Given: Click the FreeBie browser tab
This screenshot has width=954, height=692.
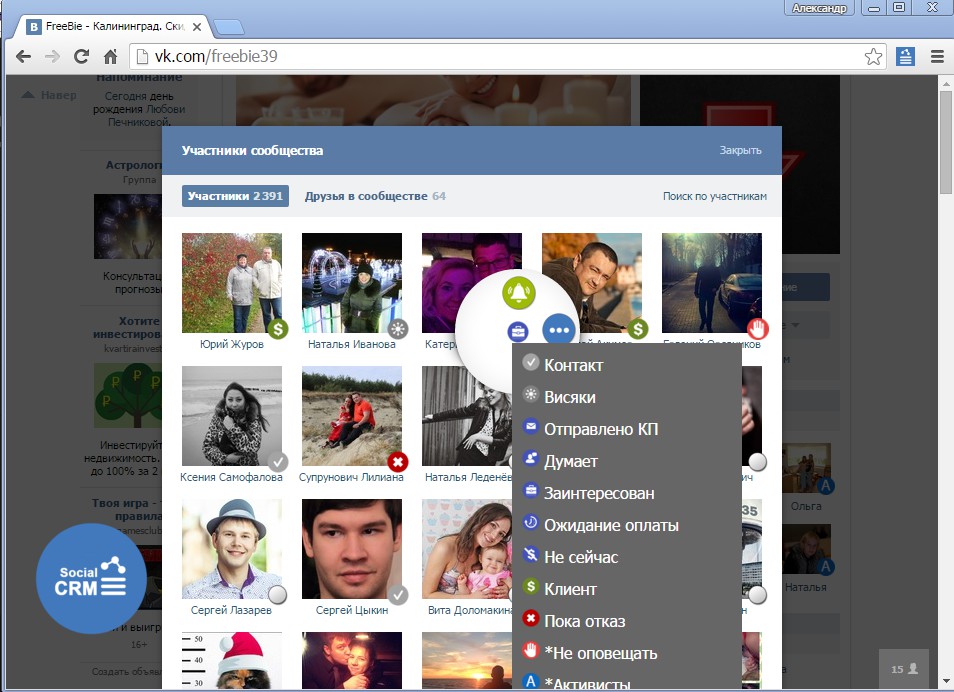Looking at the screenshot, I should click(114, 27).
